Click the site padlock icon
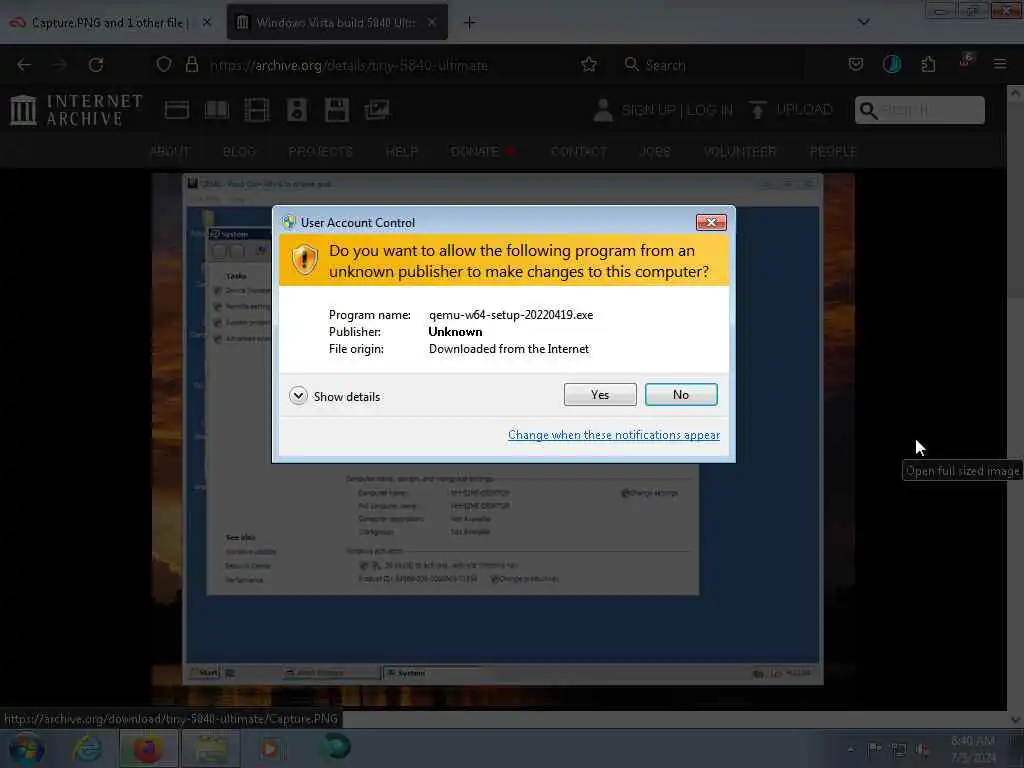1024x768 pixels. [x=191, y=65]
